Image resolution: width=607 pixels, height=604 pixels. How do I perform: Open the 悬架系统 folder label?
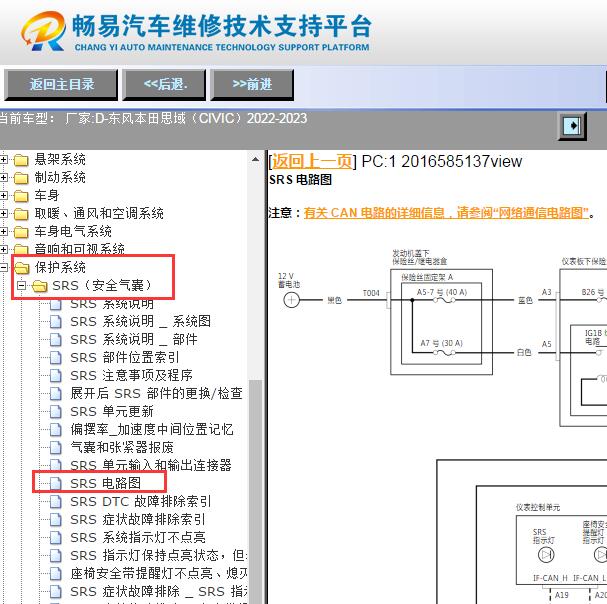point(60,159)
